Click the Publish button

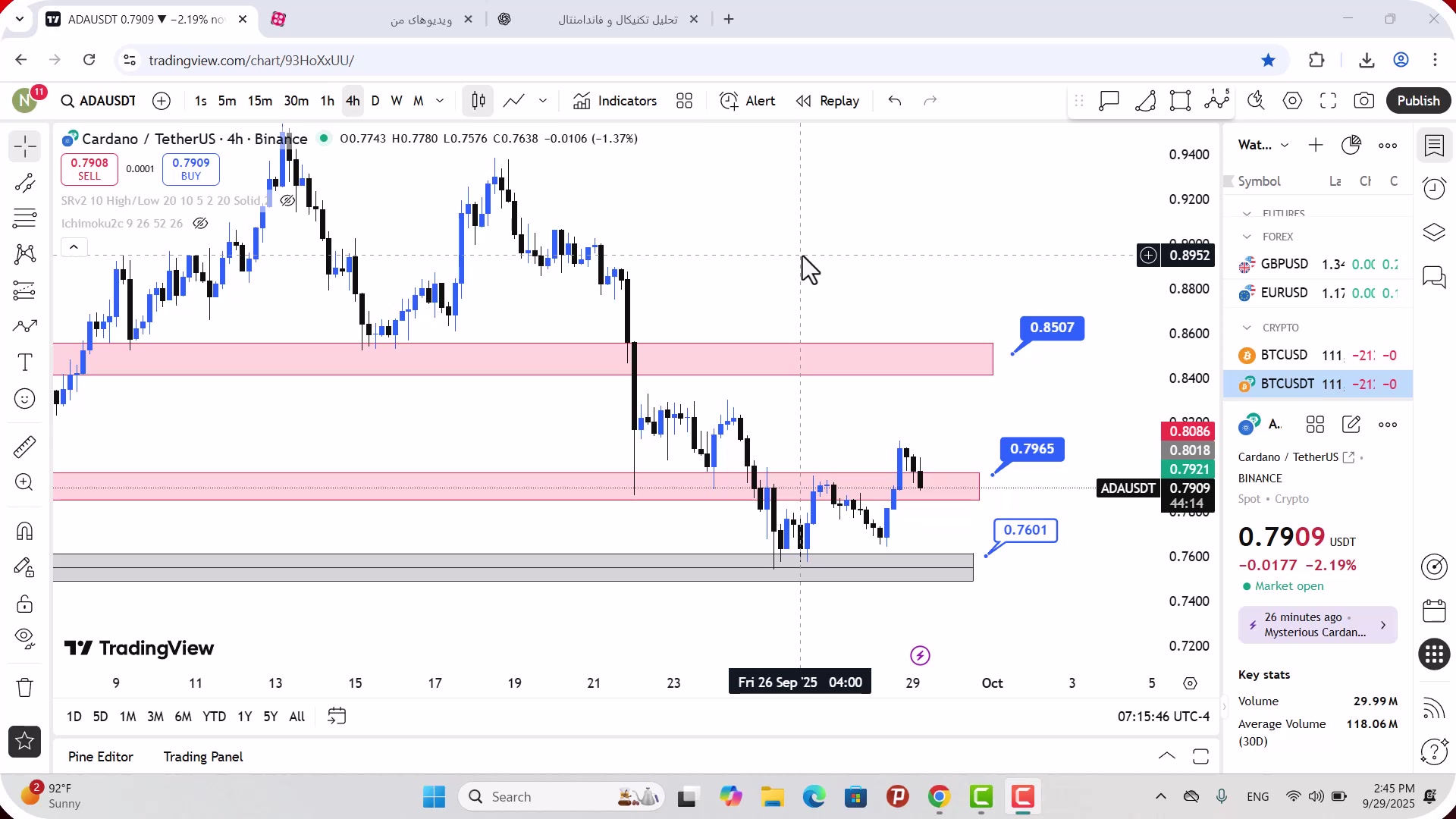pos(1419,101)
